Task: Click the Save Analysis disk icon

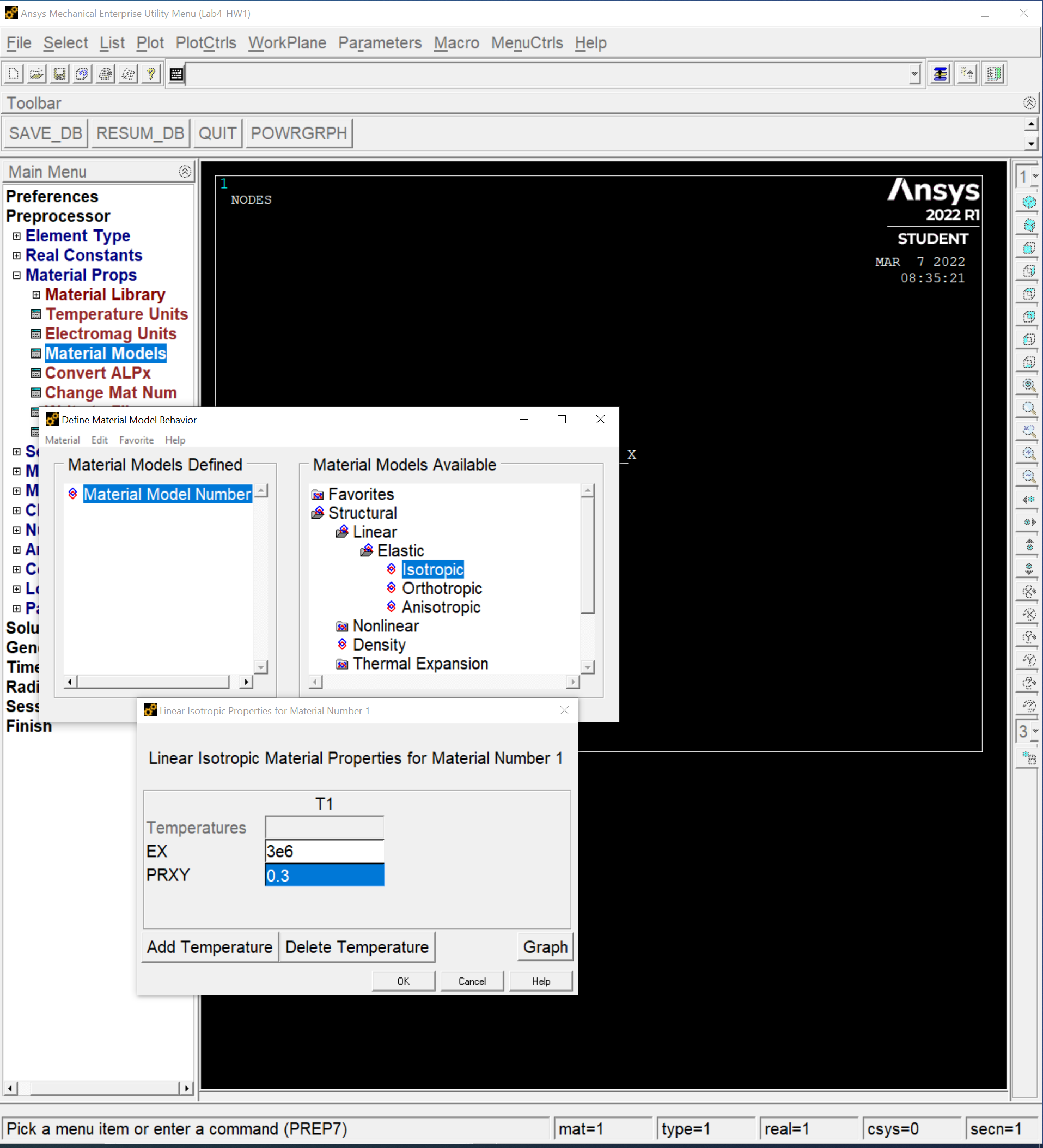Action: tap(59, 74)
